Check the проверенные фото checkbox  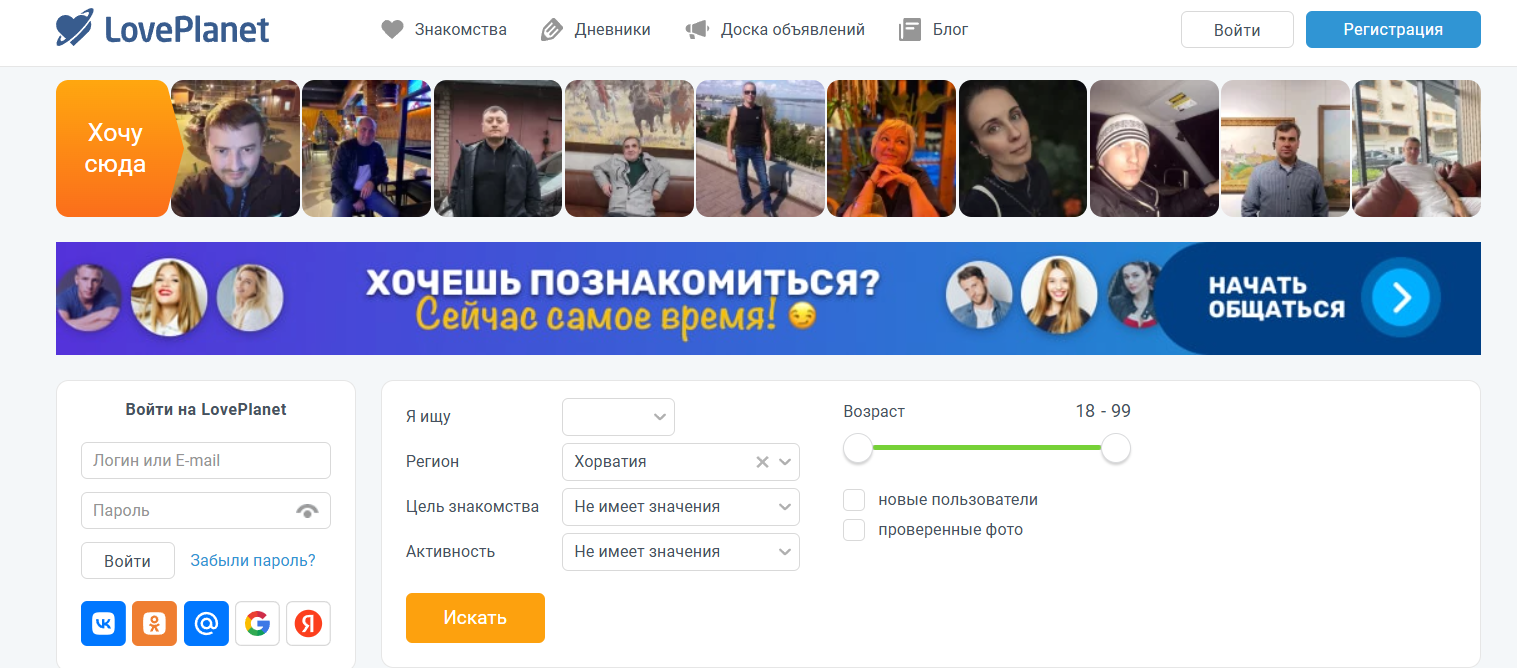(854, 530)
